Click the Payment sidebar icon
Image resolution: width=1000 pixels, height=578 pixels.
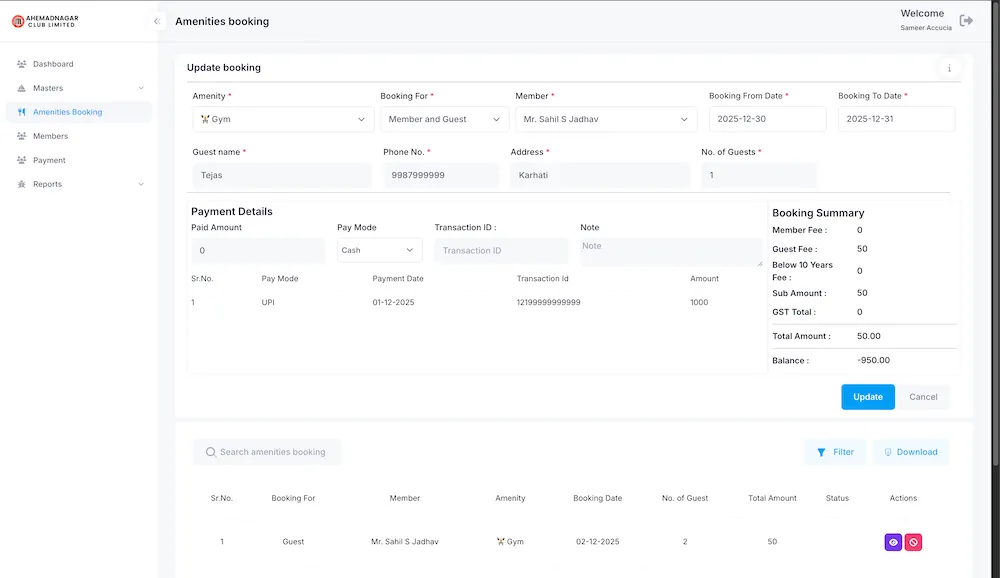tap(22, 160)
